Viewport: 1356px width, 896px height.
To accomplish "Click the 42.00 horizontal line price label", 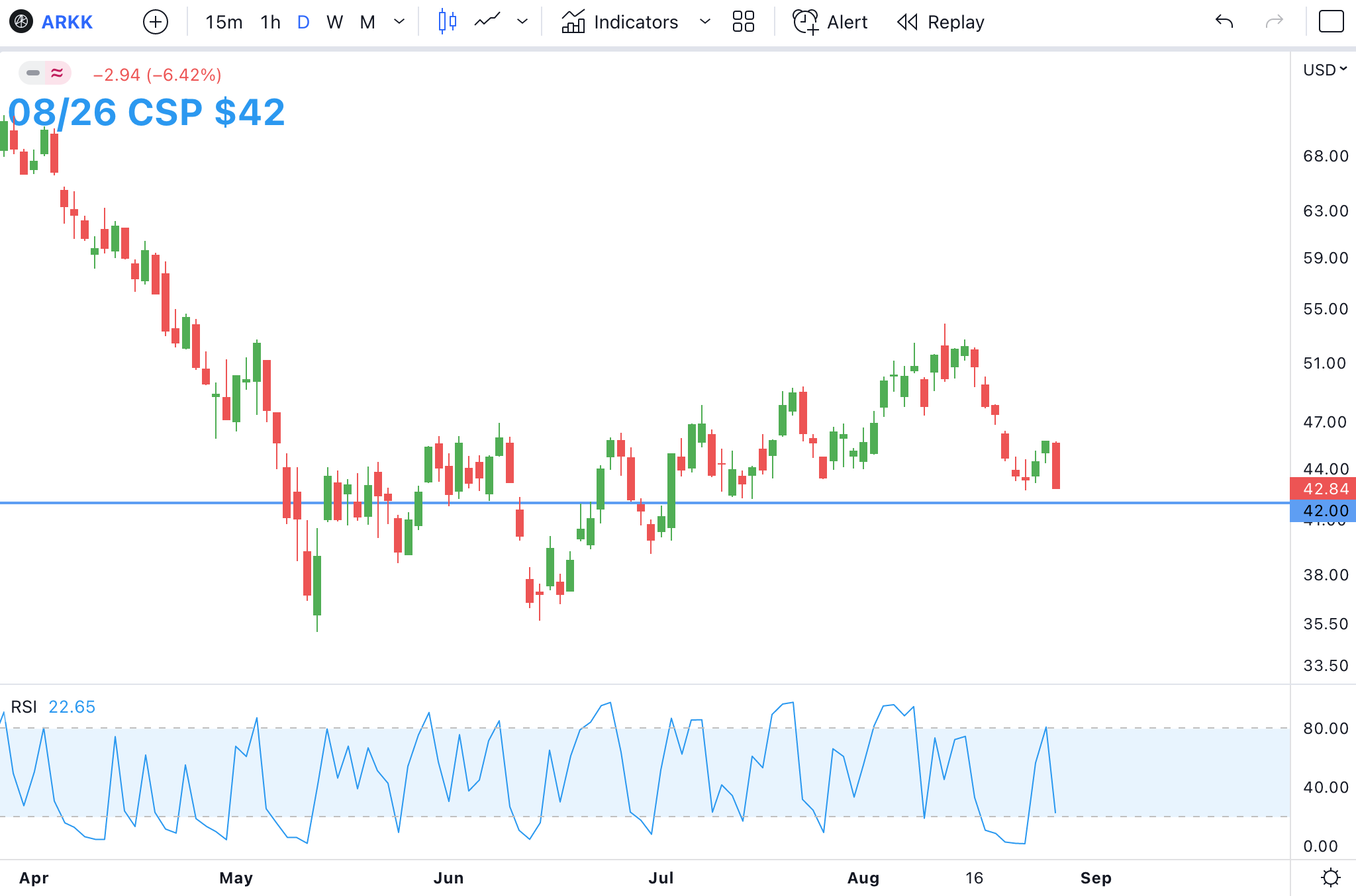I will click(1324, 511).
